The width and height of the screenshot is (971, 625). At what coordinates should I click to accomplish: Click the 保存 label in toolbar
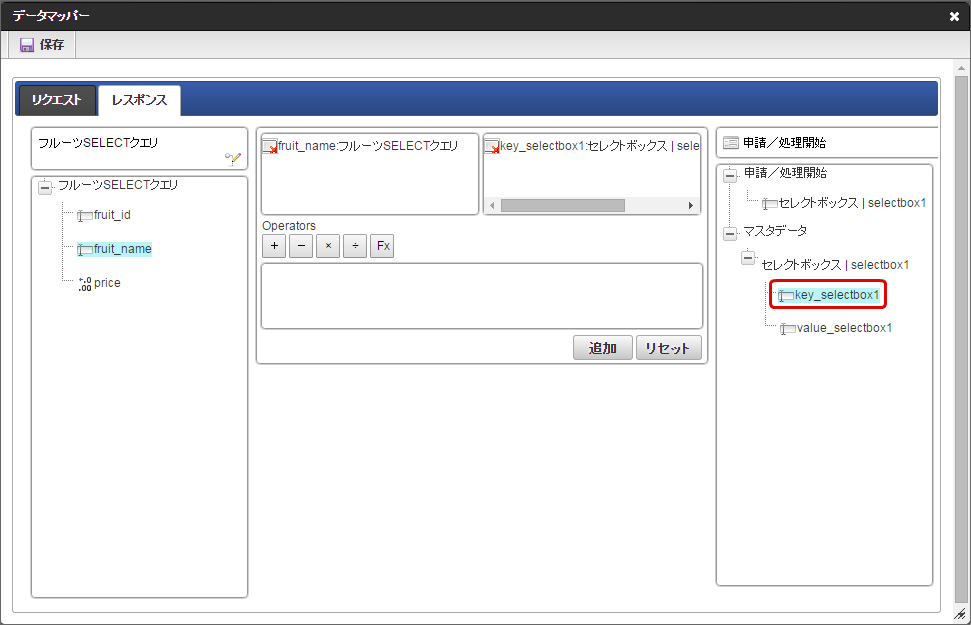pos(52,45)
